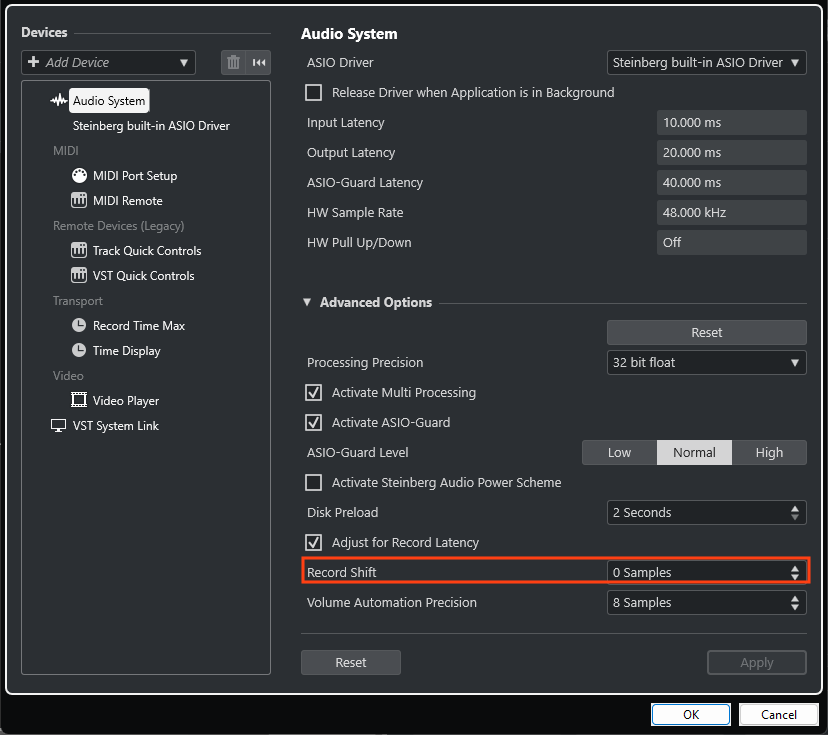Open the Processing Precision dropdown
828x735 pixels.
pyautogui.click(x=707, y=363)
